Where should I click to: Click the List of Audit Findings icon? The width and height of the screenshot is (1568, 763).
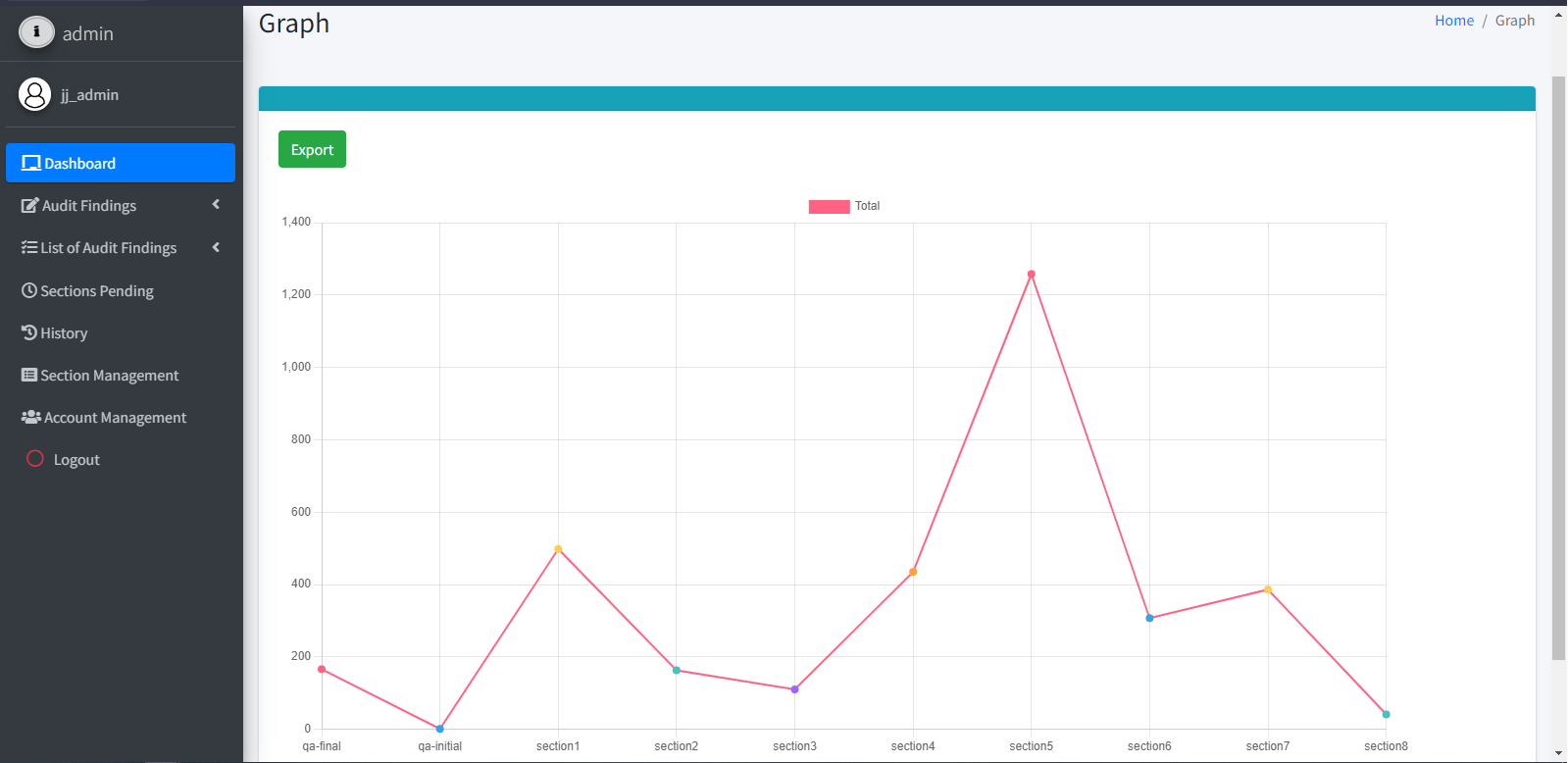(29, 247)
